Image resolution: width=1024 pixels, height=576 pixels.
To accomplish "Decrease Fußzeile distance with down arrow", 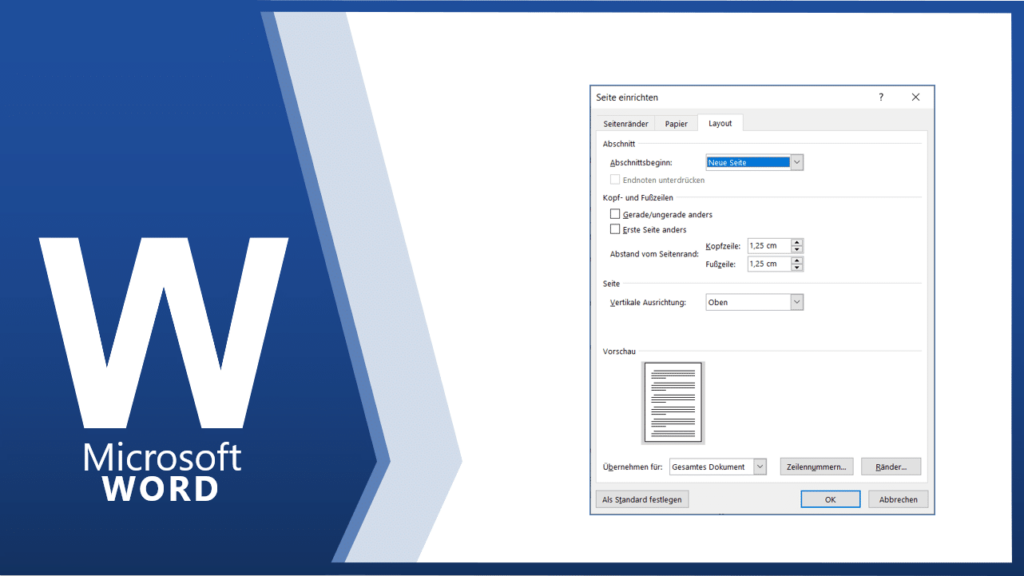I will (797, 268).
